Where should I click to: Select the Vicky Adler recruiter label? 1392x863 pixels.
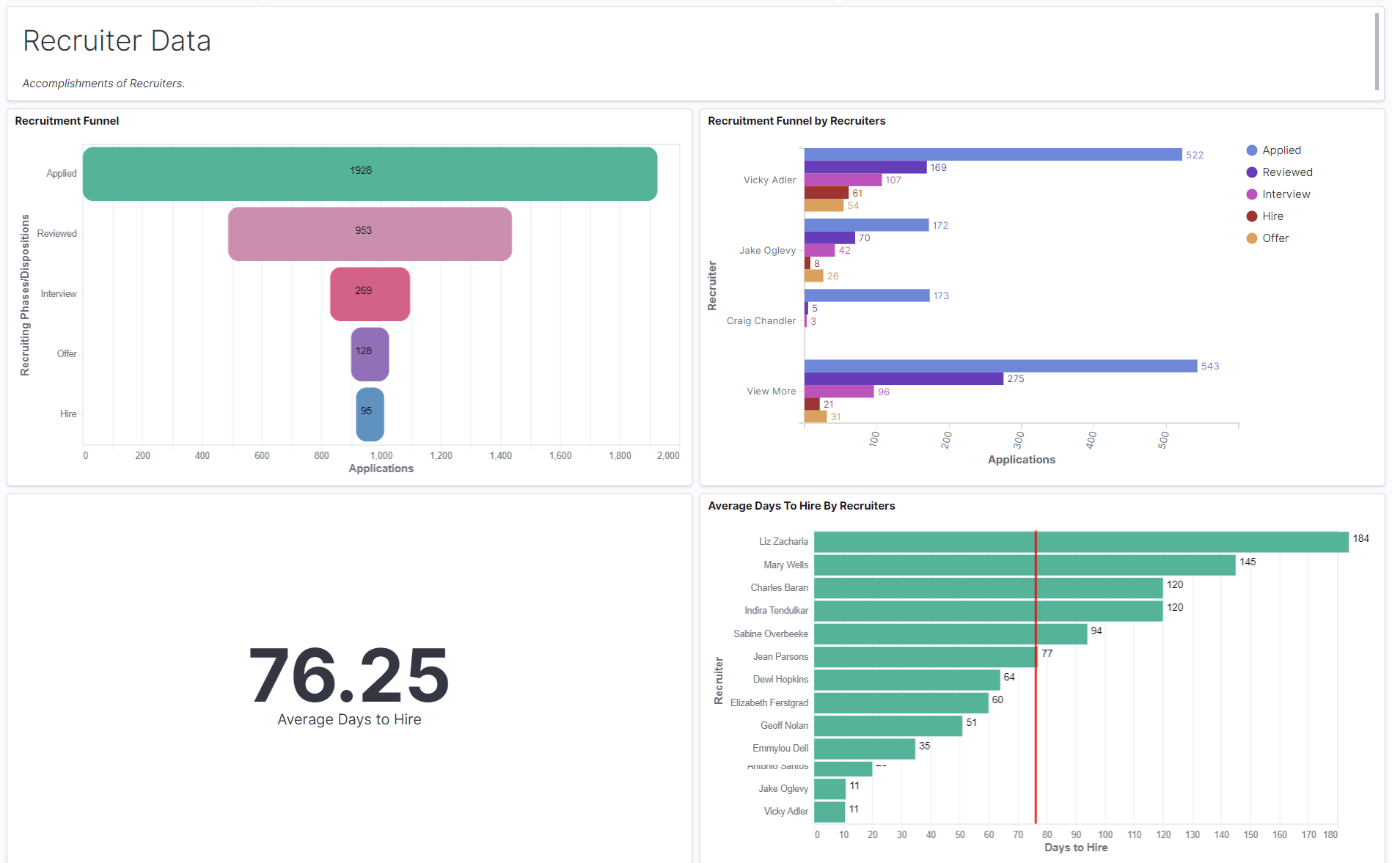(x=768, y=179)
